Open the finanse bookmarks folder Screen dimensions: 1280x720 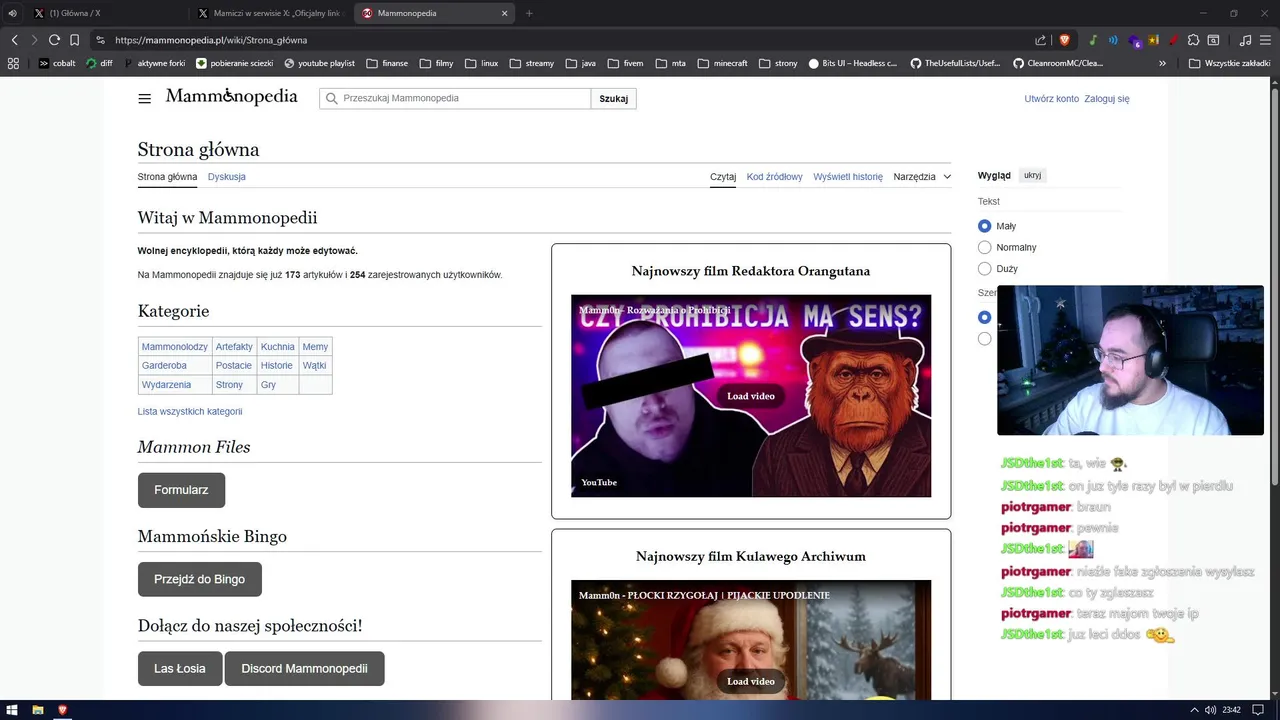(387, 63)
